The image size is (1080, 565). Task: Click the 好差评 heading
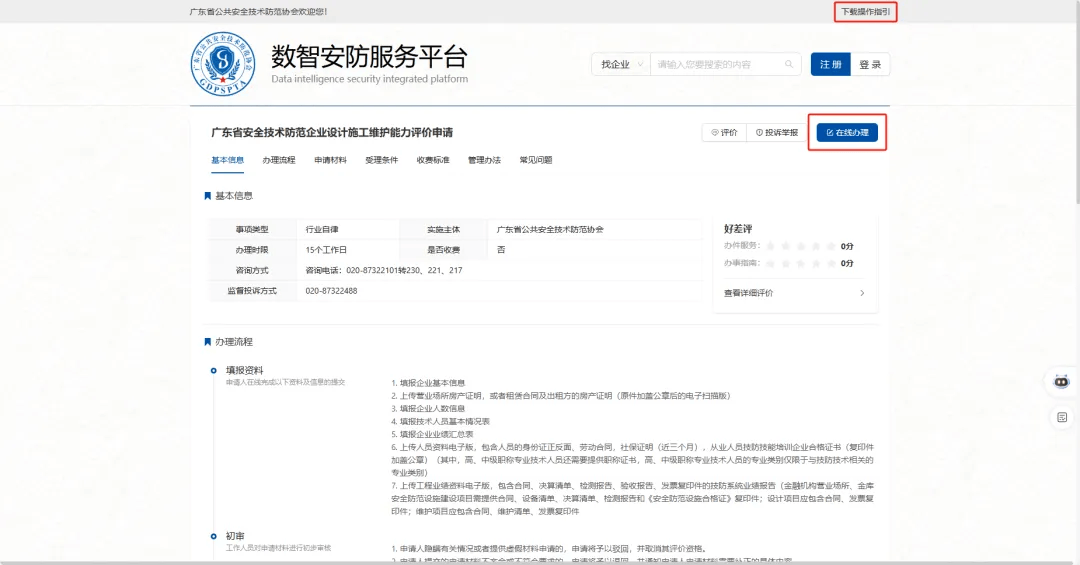coord(738,229)
